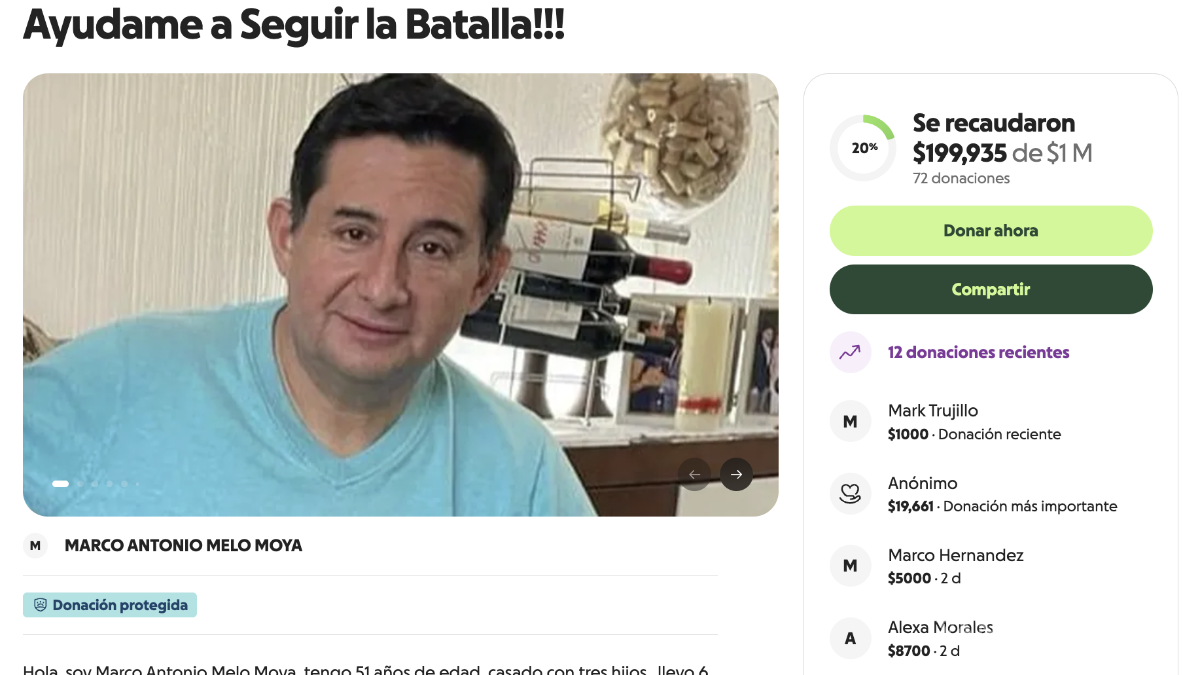
Task: Click the 20% circular progress indicator
Action: [x=863, y=148]
